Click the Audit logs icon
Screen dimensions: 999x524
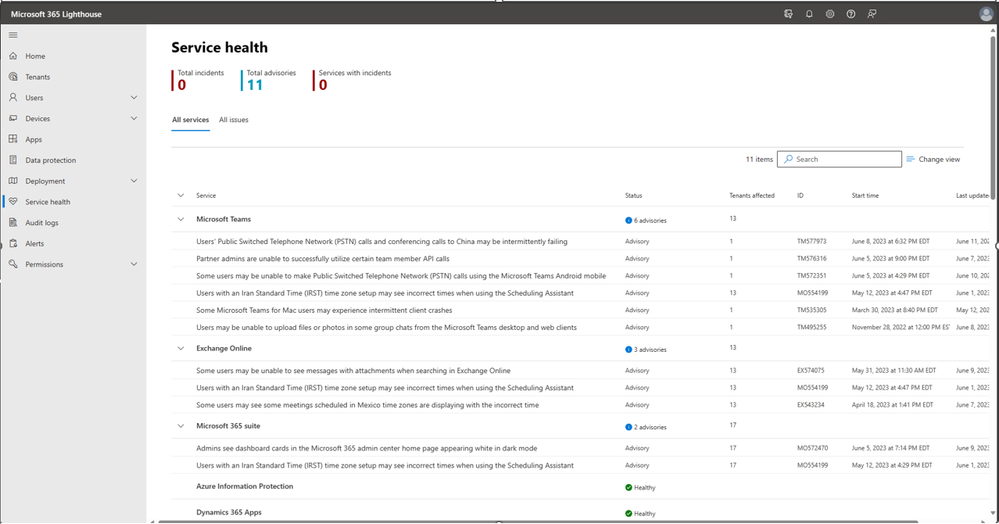coord(13,222)
